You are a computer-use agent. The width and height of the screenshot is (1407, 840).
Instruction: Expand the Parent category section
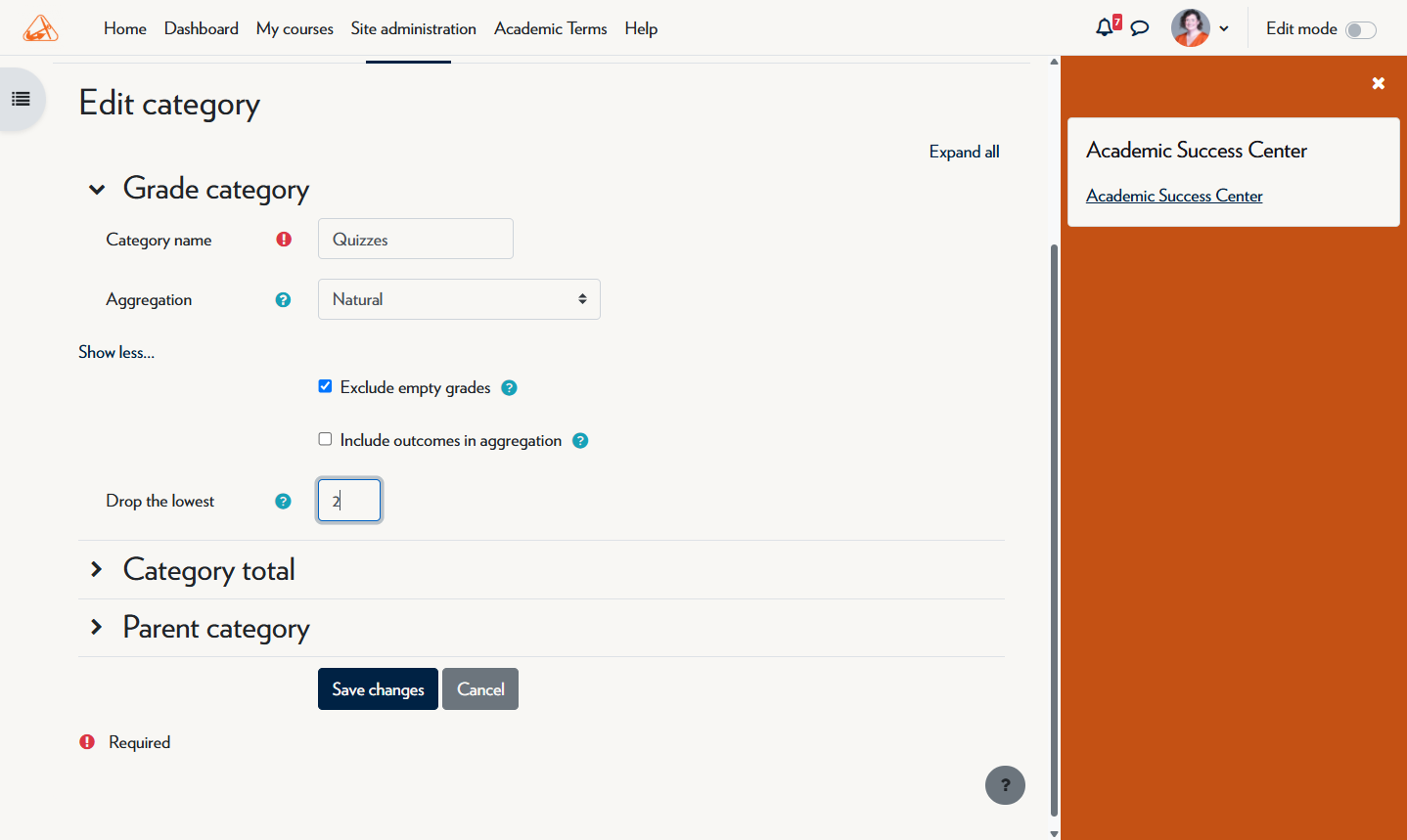click(x=96, y=627)
